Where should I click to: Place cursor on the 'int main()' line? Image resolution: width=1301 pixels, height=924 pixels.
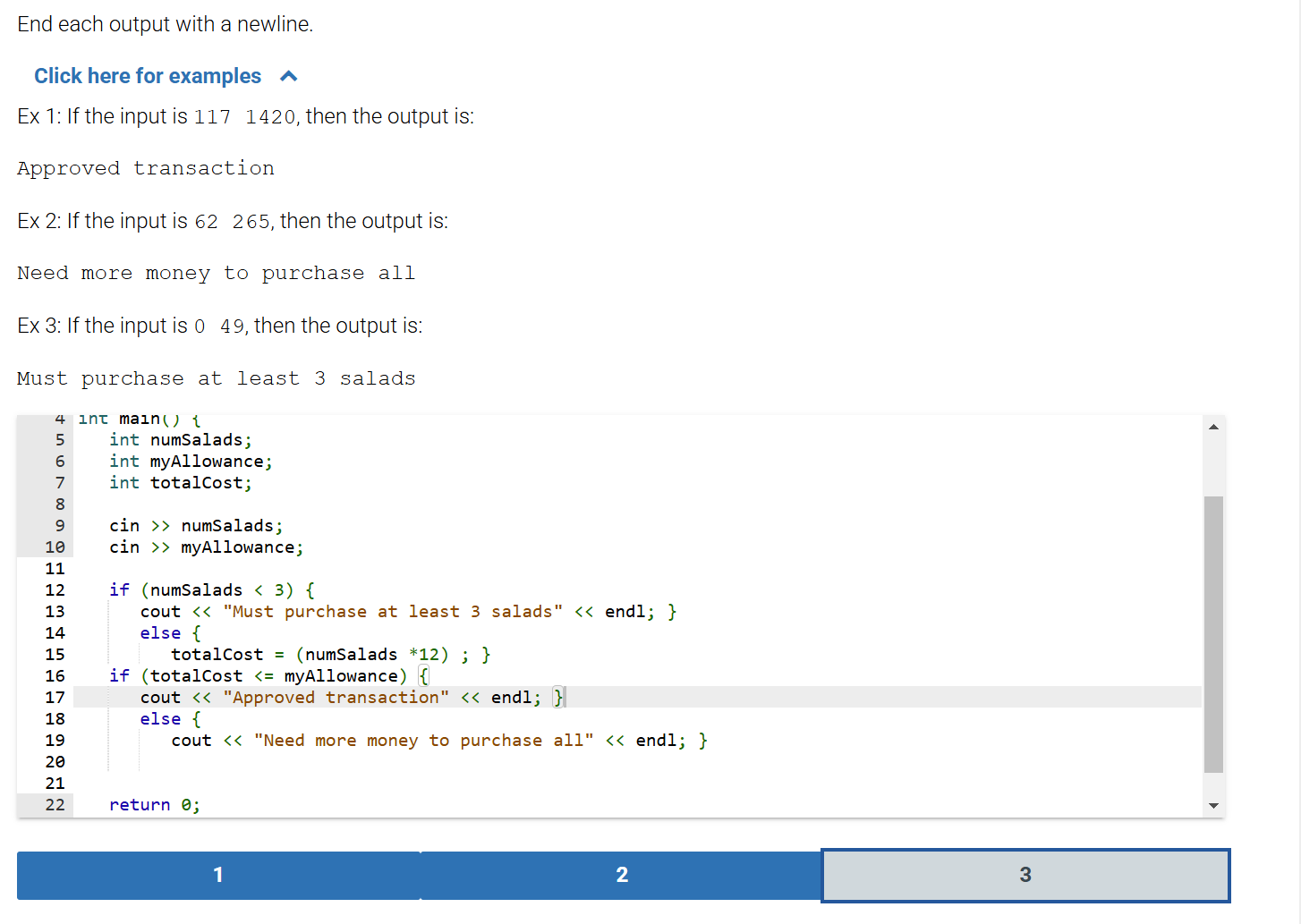tap(136, 418)
